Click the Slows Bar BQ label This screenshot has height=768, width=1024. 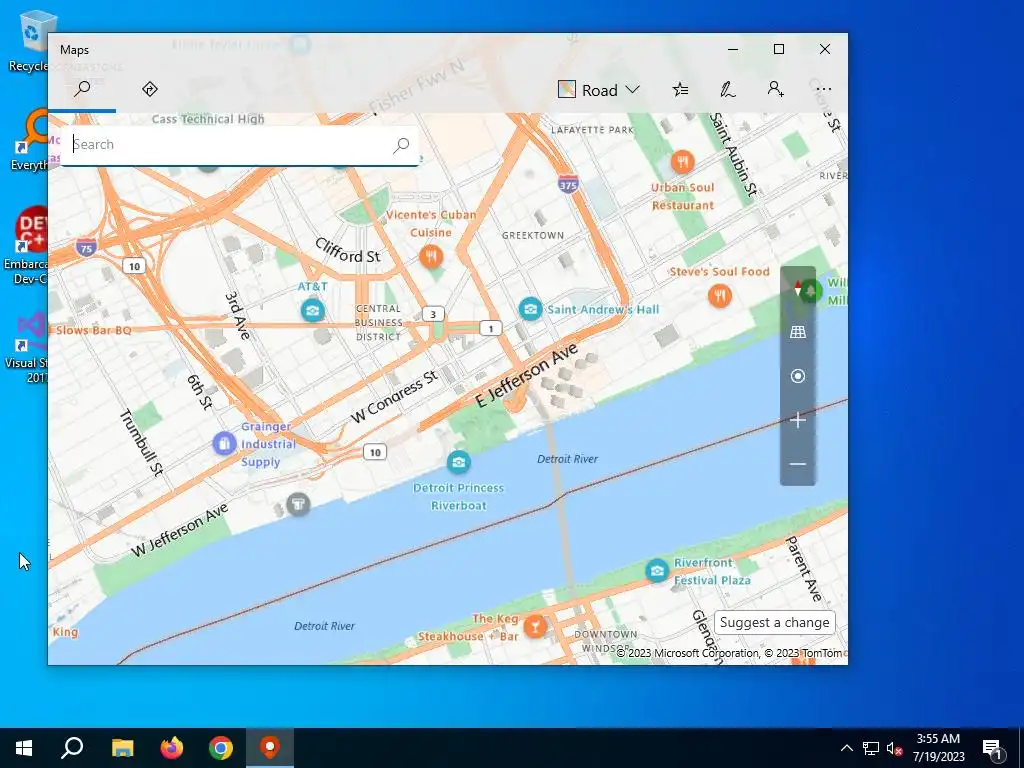click(93, 330)
